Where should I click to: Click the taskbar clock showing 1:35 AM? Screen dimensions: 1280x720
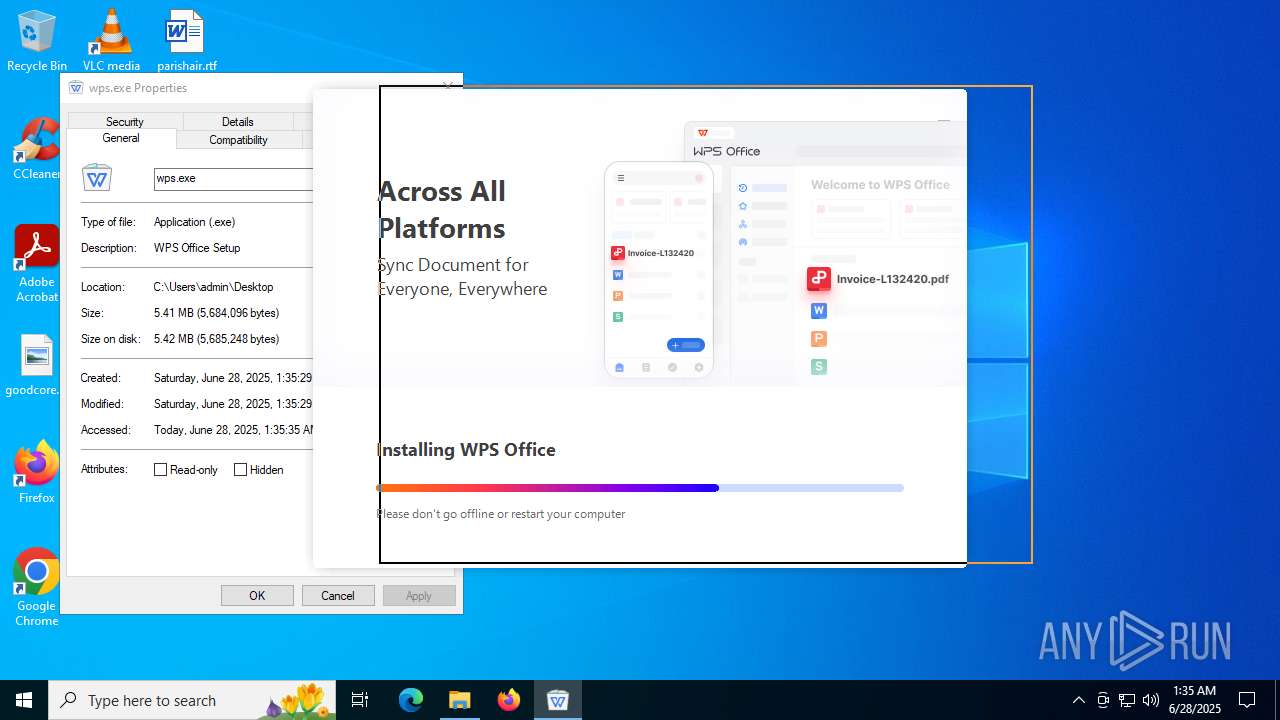point(1194,700)
